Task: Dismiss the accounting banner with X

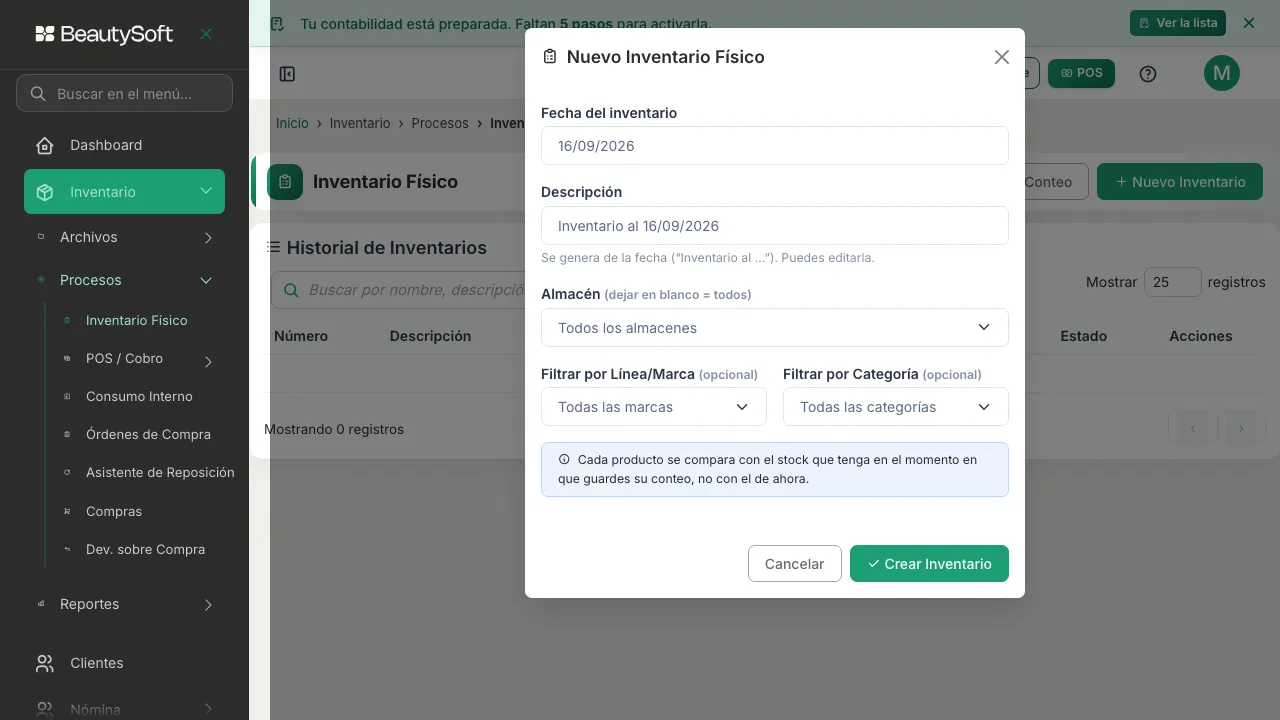Action: 1248,23
